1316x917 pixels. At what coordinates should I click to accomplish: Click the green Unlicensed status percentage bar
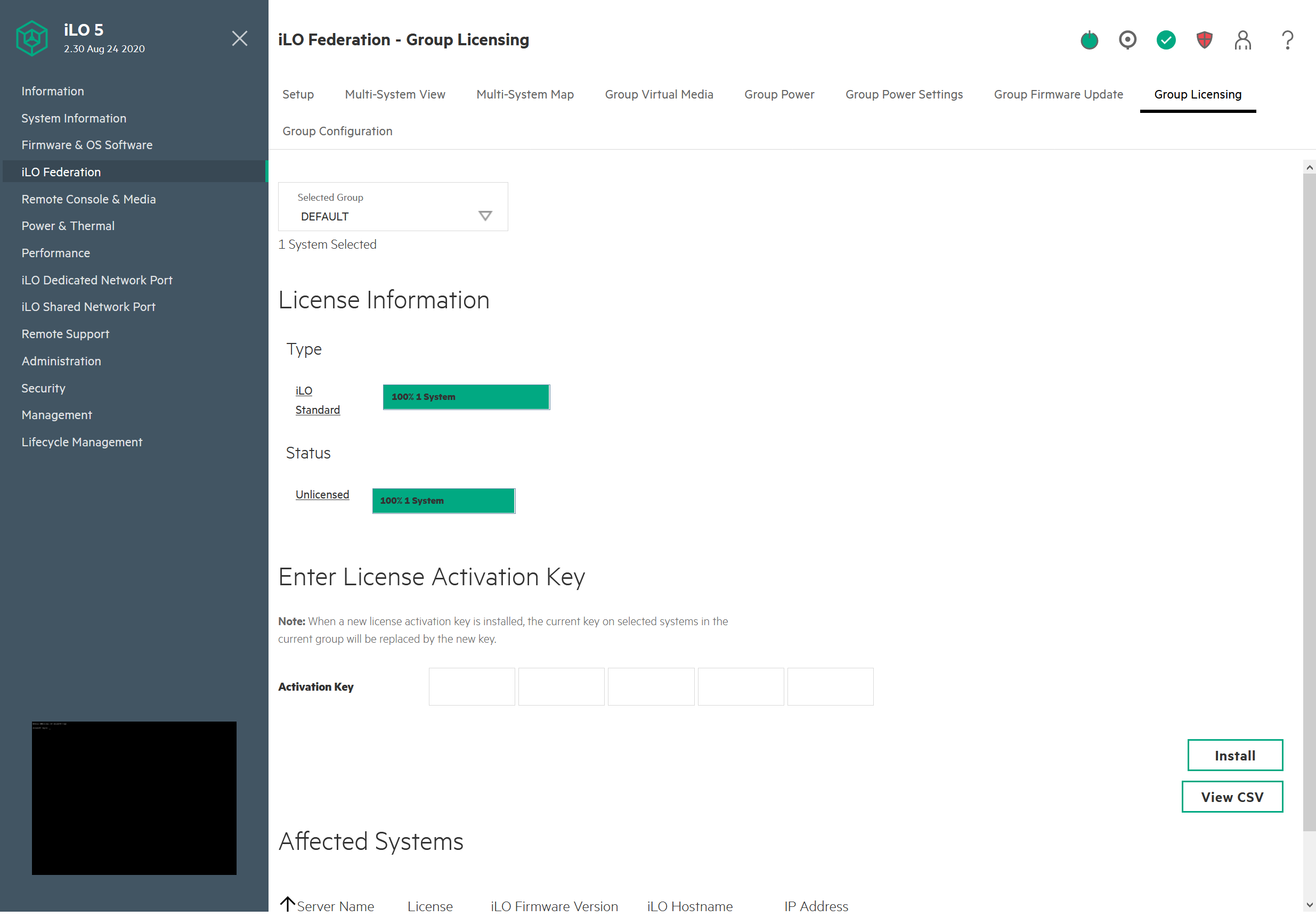[x=444, y=501]
